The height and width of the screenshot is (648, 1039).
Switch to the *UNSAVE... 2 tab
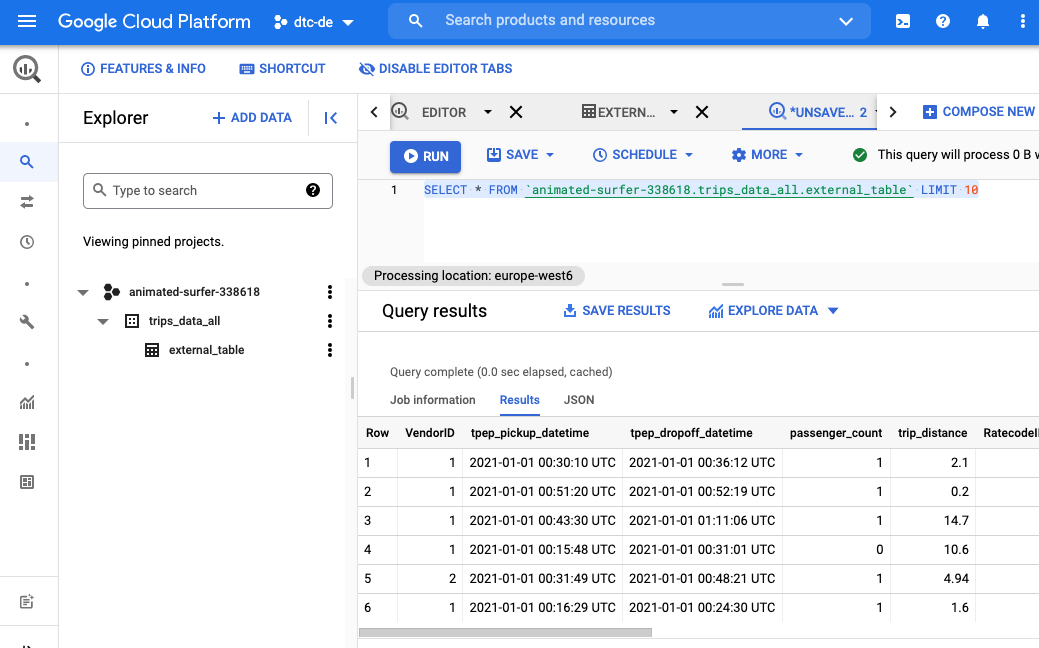[x=818, y=112]
